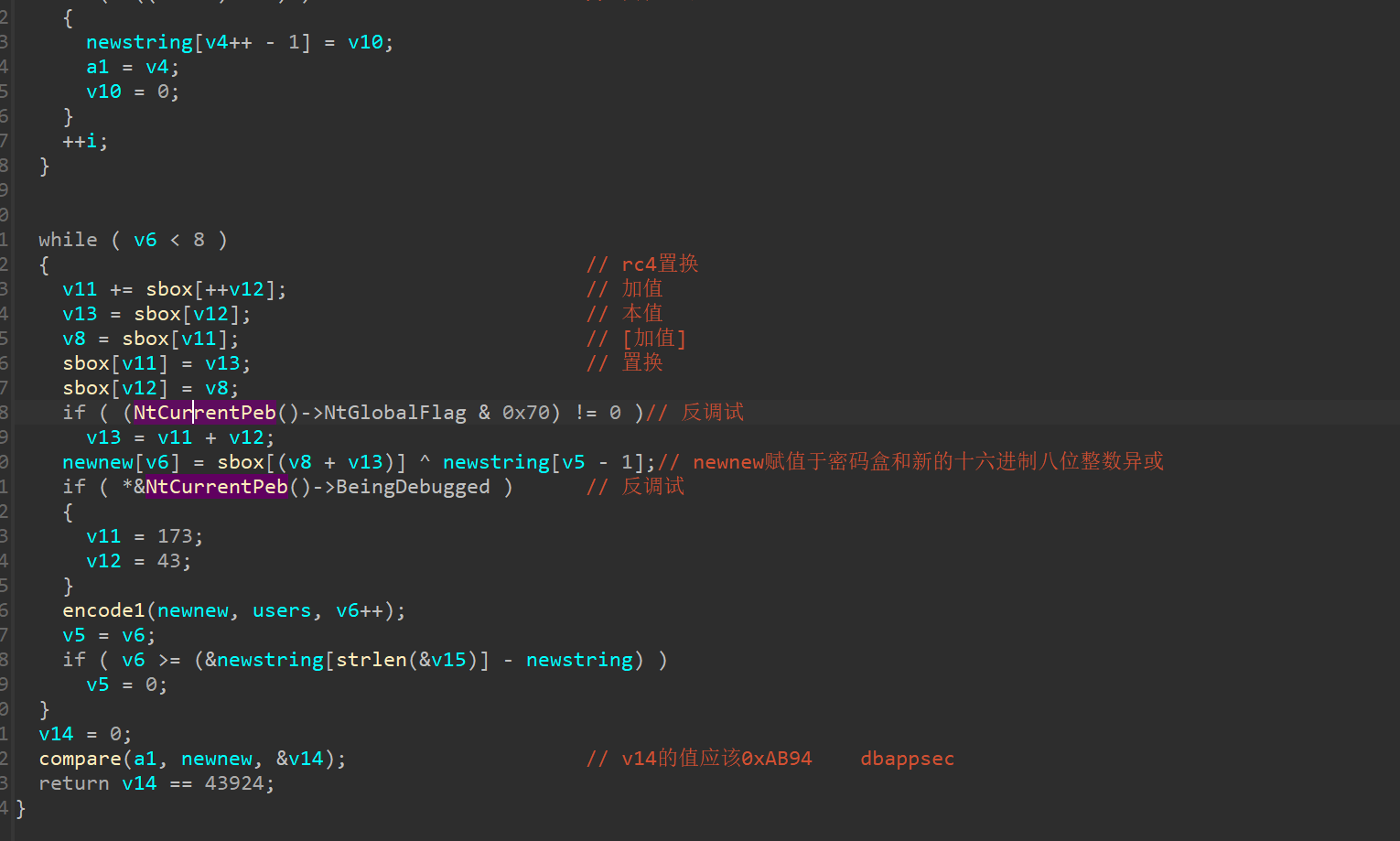Click the 0xAB94 value in the comment
This screenshot has height=841, width=1400.
[776, 759]
